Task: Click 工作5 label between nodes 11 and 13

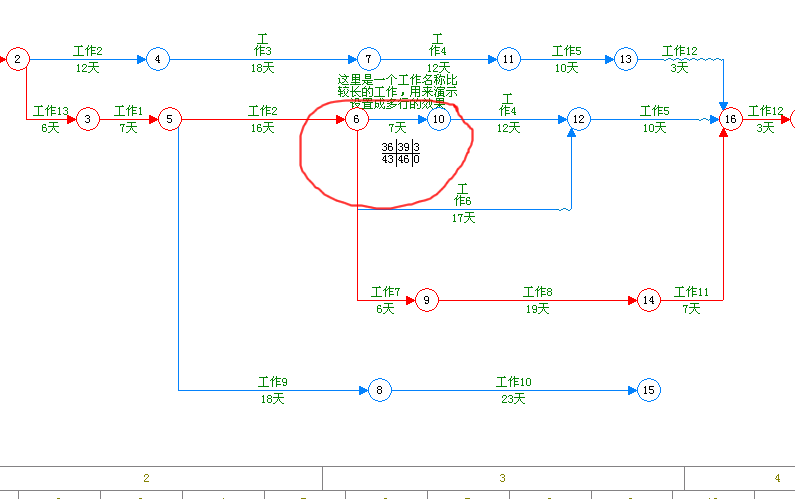Action: pos(567,51)
